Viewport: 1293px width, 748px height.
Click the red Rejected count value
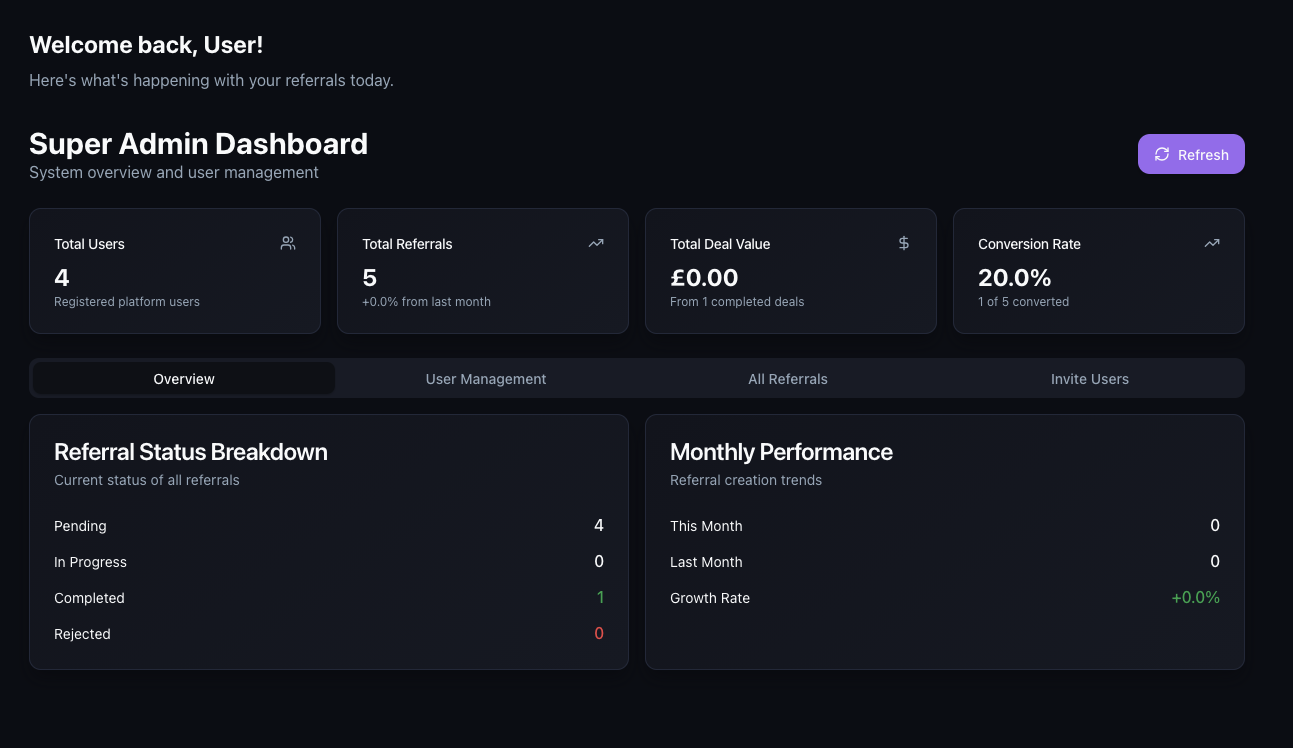point(599,634)
